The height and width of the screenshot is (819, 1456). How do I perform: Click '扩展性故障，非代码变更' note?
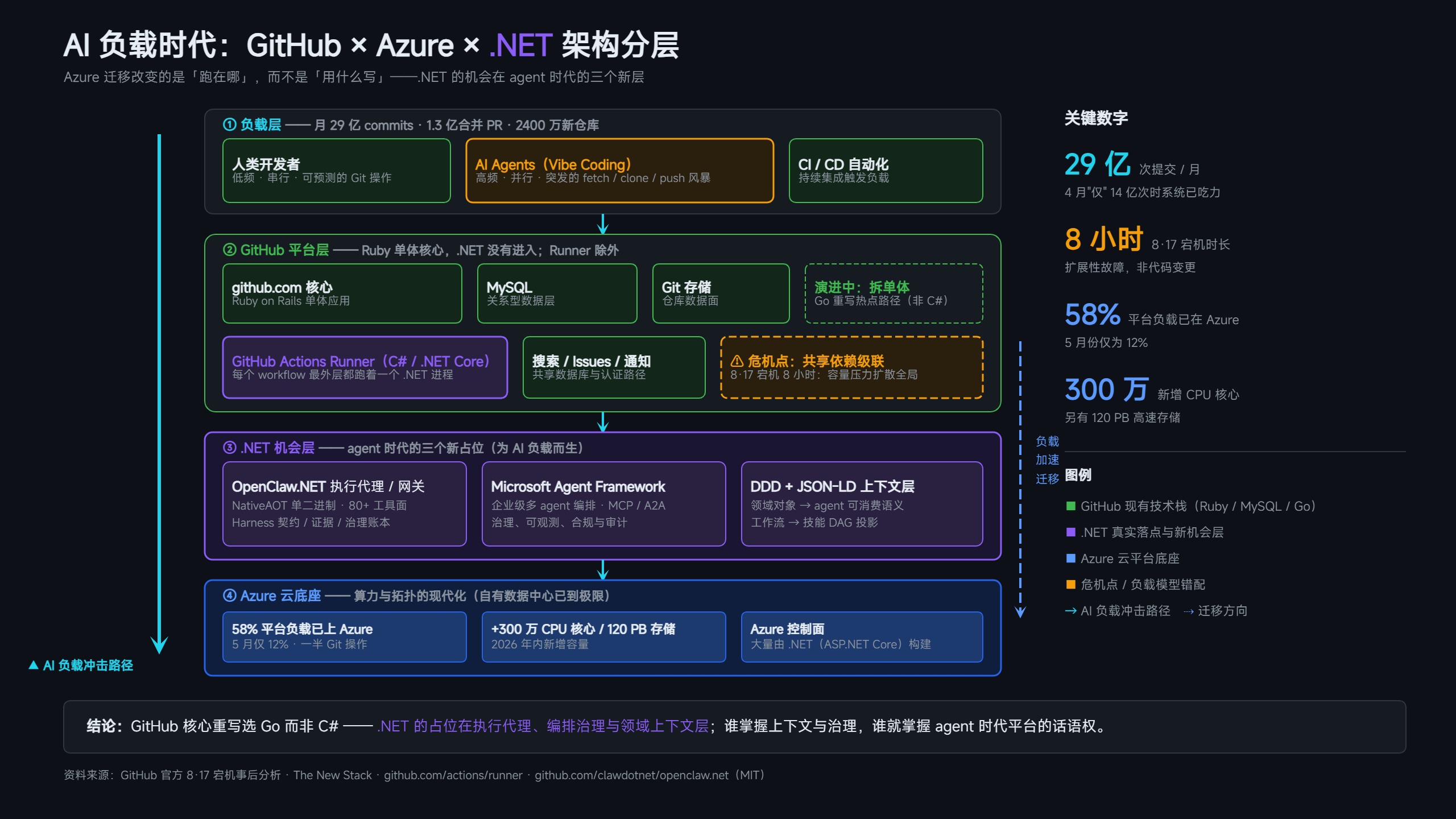tap(1130, 267)
